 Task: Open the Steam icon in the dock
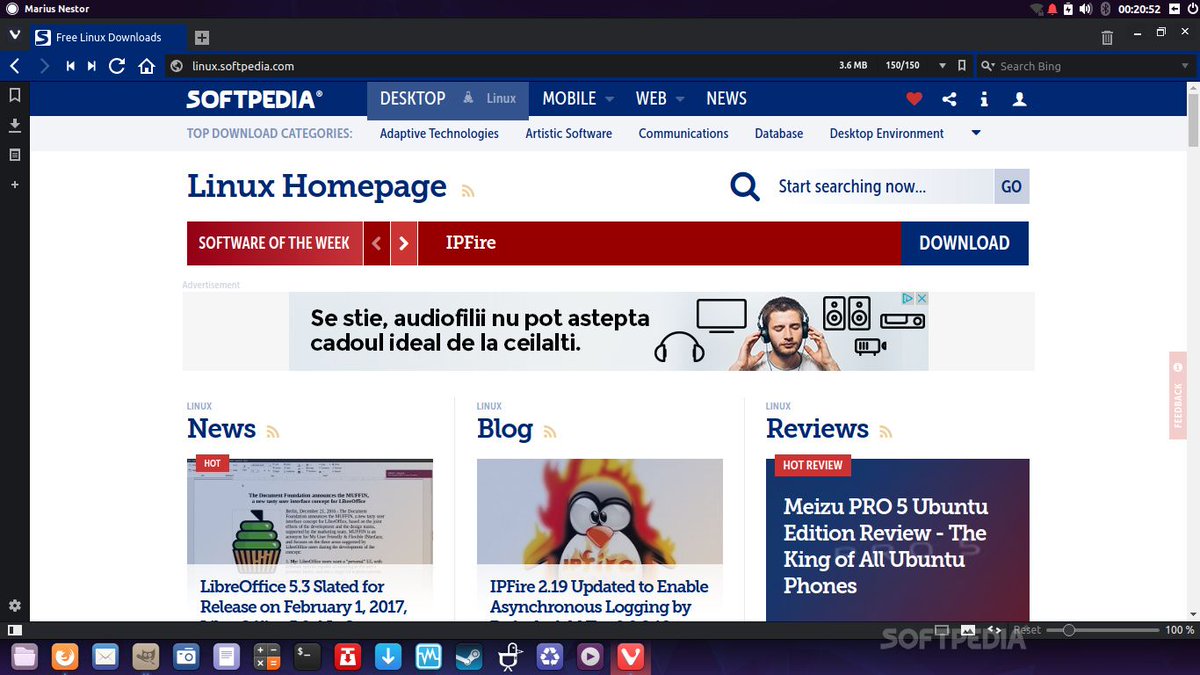click(x=467, y=657)
